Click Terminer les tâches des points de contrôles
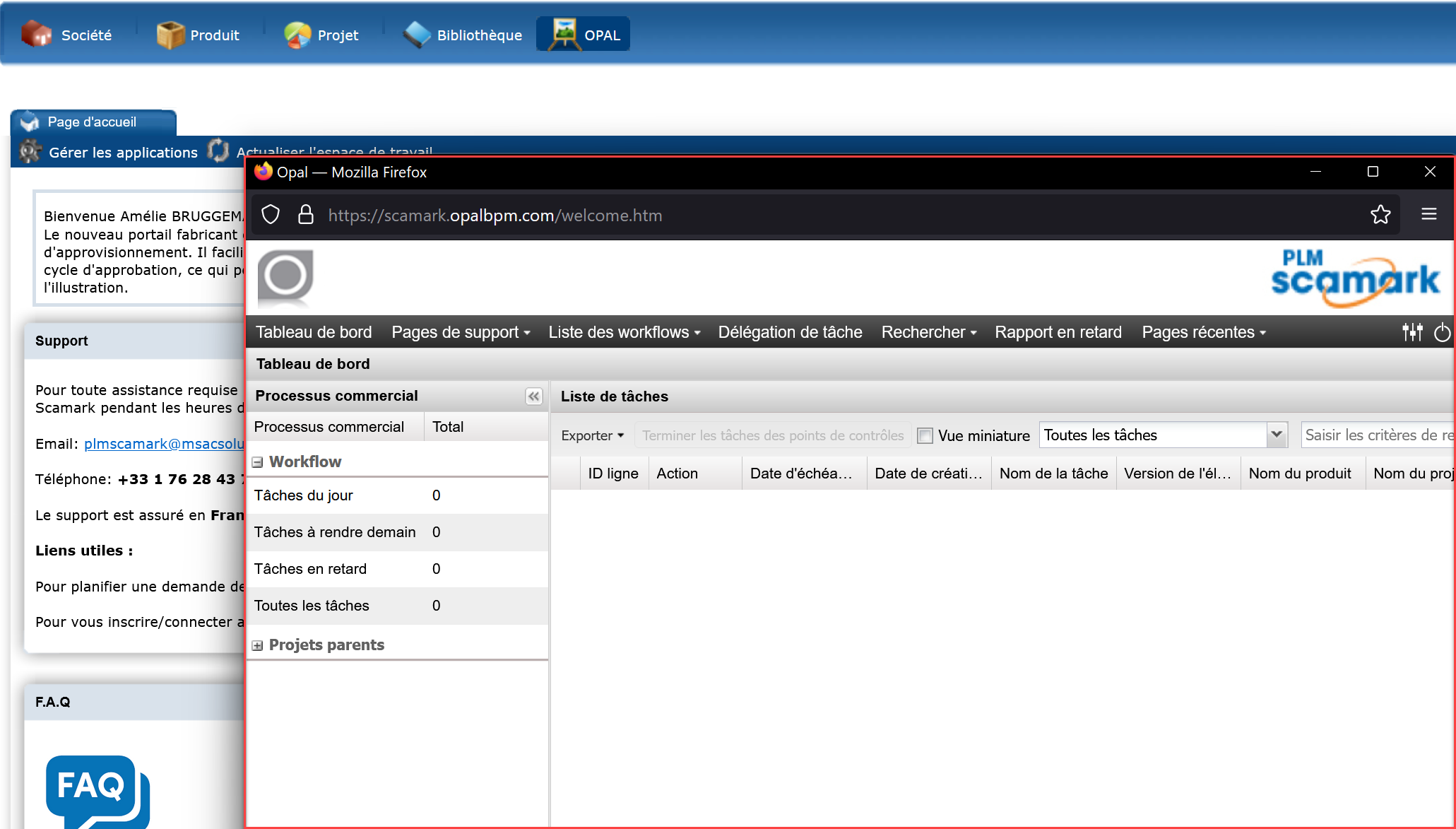Screen dimensions: 1456x829 coord(773,435)
